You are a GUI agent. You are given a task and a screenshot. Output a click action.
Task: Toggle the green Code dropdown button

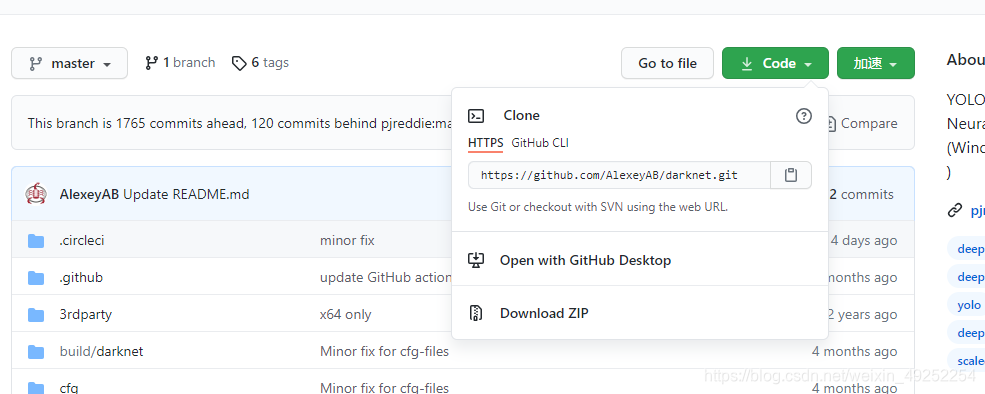775,63
